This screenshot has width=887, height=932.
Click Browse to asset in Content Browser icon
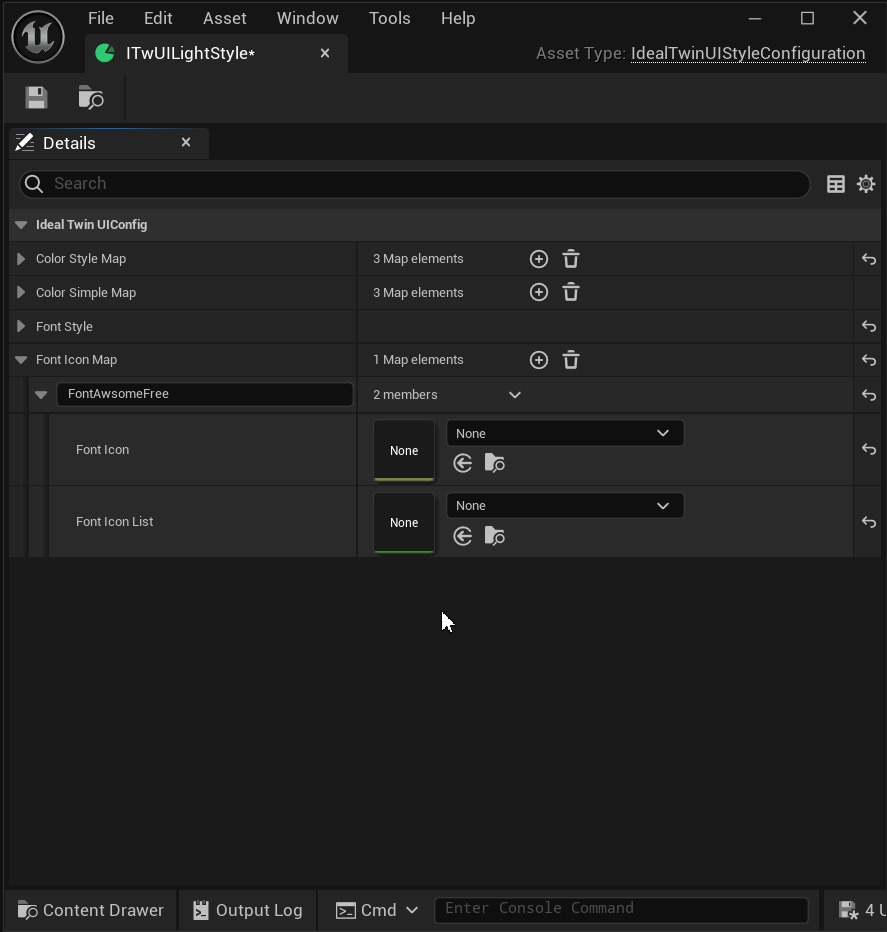pyautogui.click(x=91, y=97)
